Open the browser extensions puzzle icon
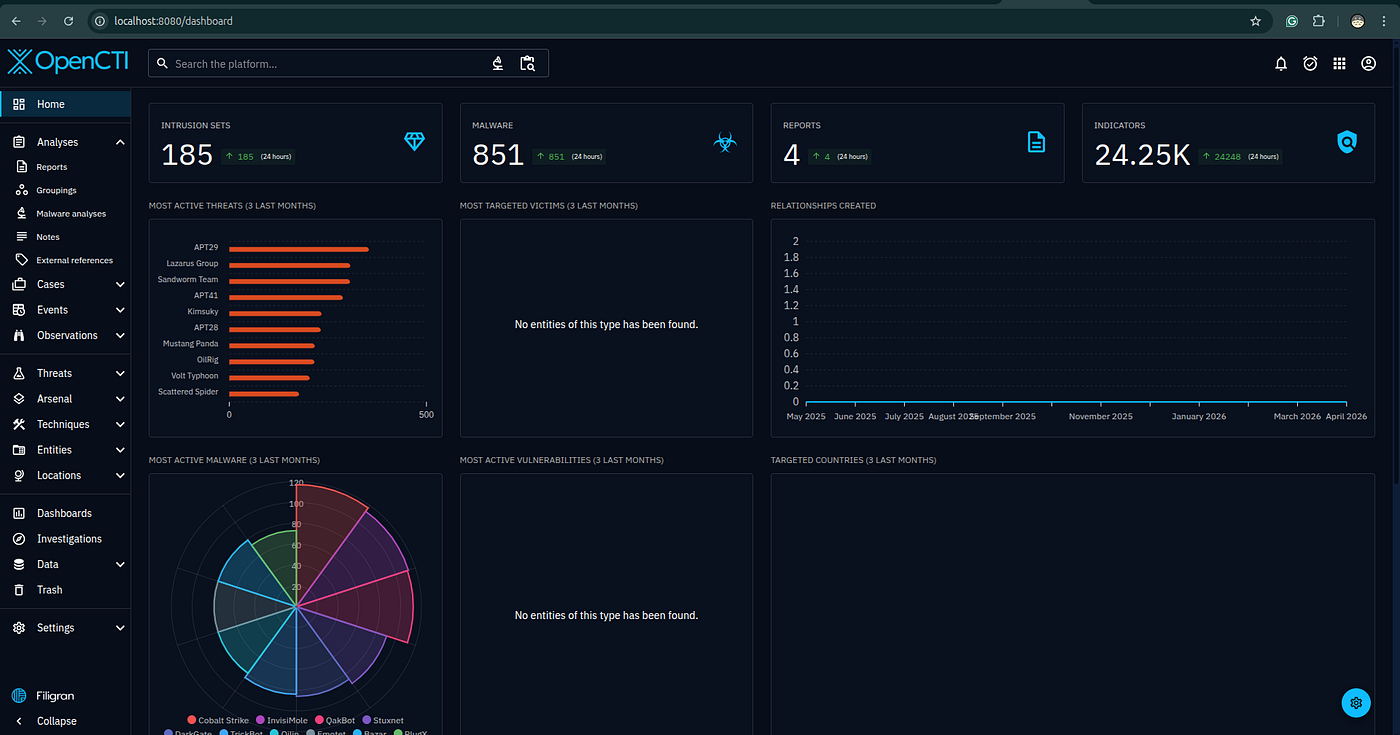Image resolution: width=1400 pixels, height=735 pixels. click(1319, 21)
